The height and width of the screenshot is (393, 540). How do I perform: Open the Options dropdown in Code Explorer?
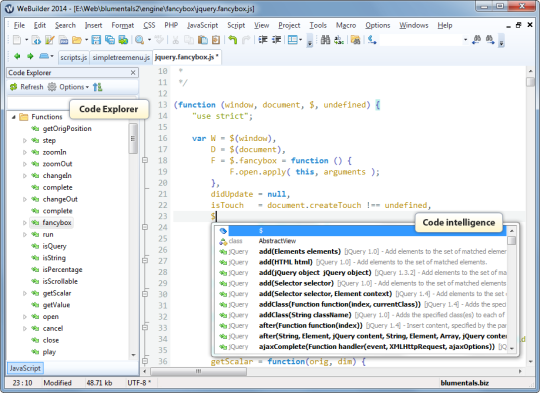[68, 87]
